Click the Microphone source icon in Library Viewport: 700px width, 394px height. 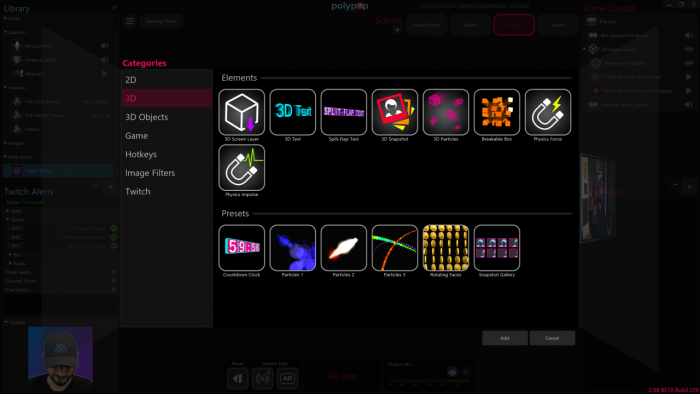pyautogui.click(x=17, y=46)
